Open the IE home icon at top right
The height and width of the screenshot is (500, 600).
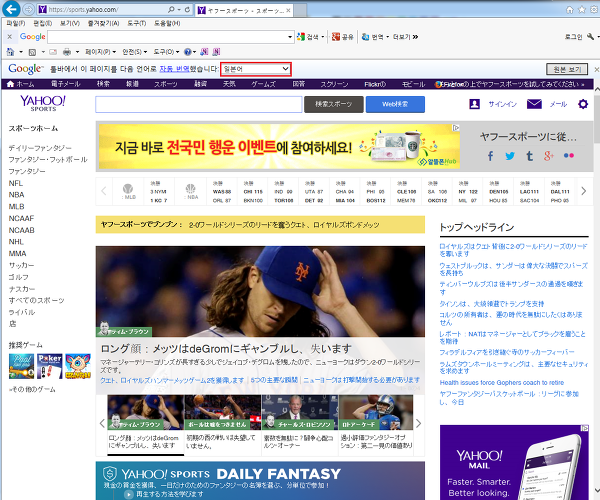(570, 10)
